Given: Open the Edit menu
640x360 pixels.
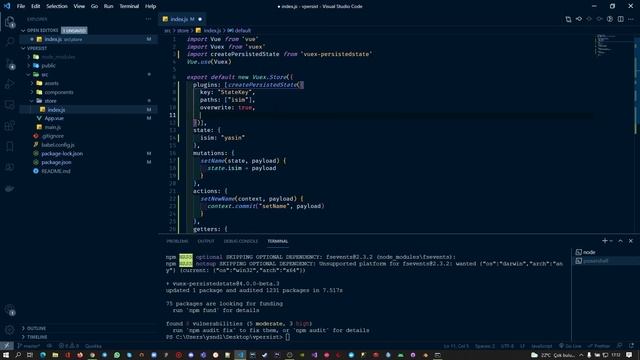Looking at the screenshot, I should click(x=36, y=6).
